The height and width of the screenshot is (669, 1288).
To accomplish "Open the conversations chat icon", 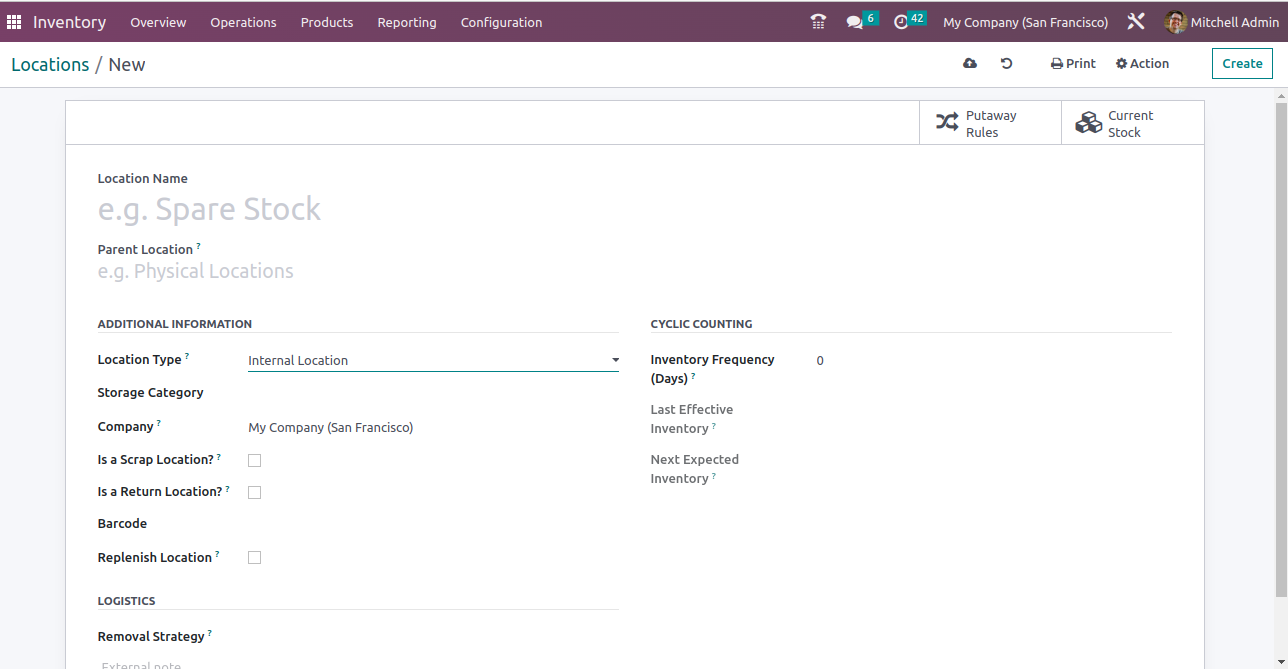I will (855, 22).
